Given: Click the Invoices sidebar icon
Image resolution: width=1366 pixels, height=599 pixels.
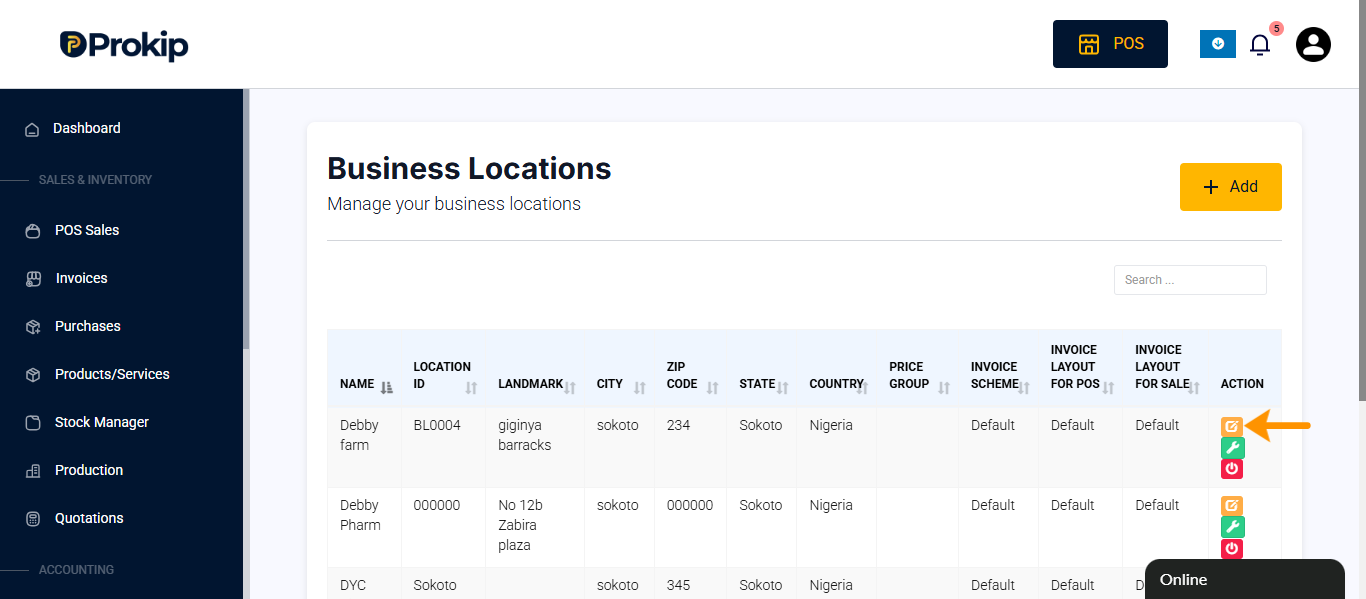Looking at the screenshot, I should pyautogui.click(x=33, y=279).
